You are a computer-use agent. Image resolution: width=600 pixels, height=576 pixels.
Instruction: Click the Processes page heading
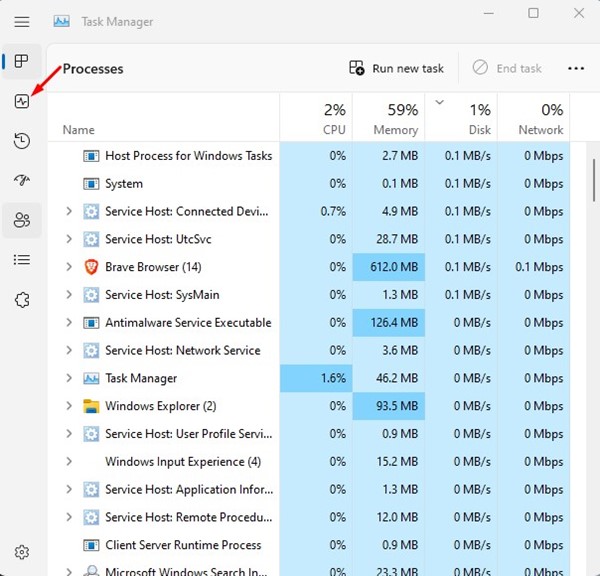[93, 69]
